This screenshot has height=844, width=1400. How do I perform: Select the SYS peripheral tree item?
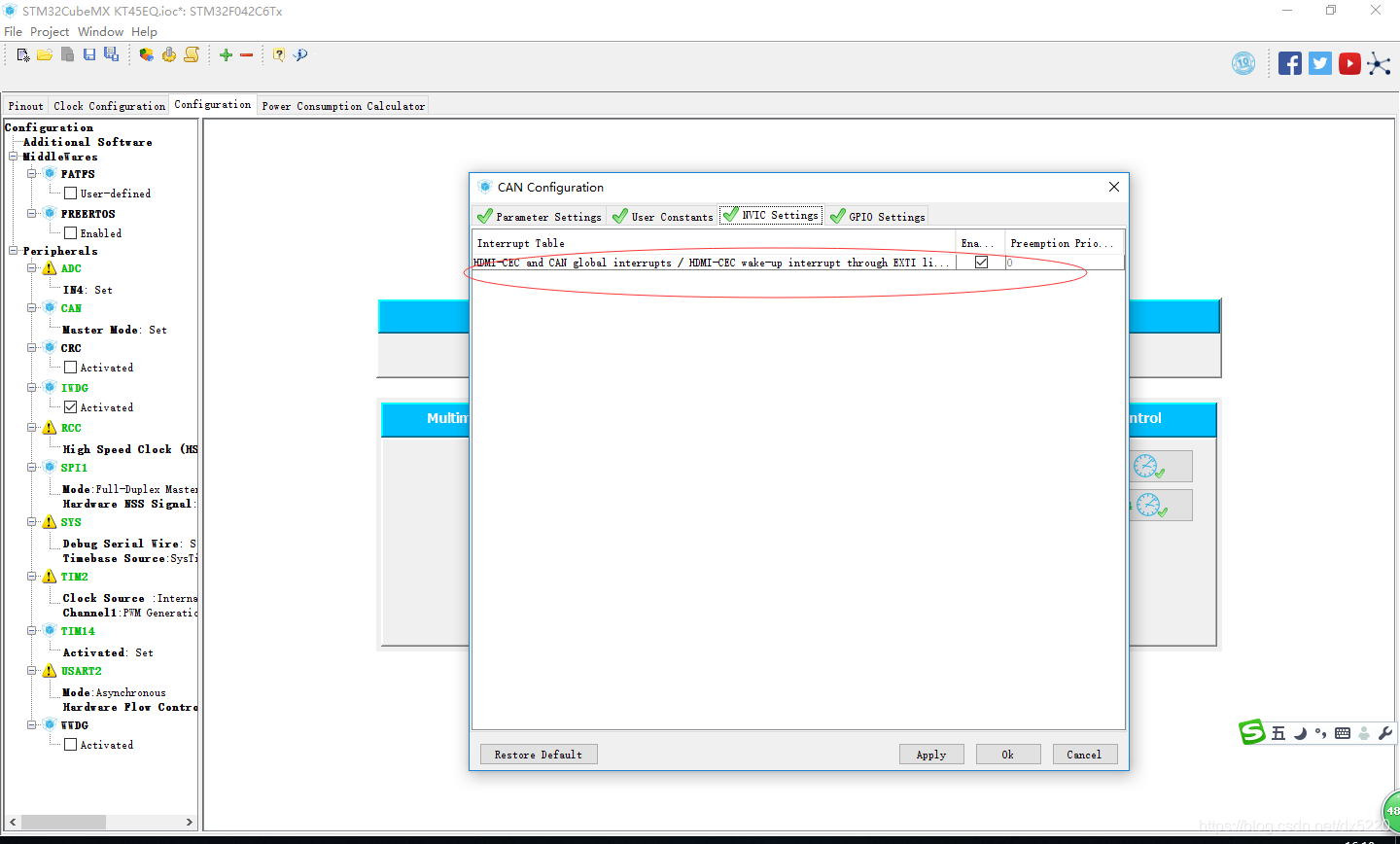pos(71,522)
